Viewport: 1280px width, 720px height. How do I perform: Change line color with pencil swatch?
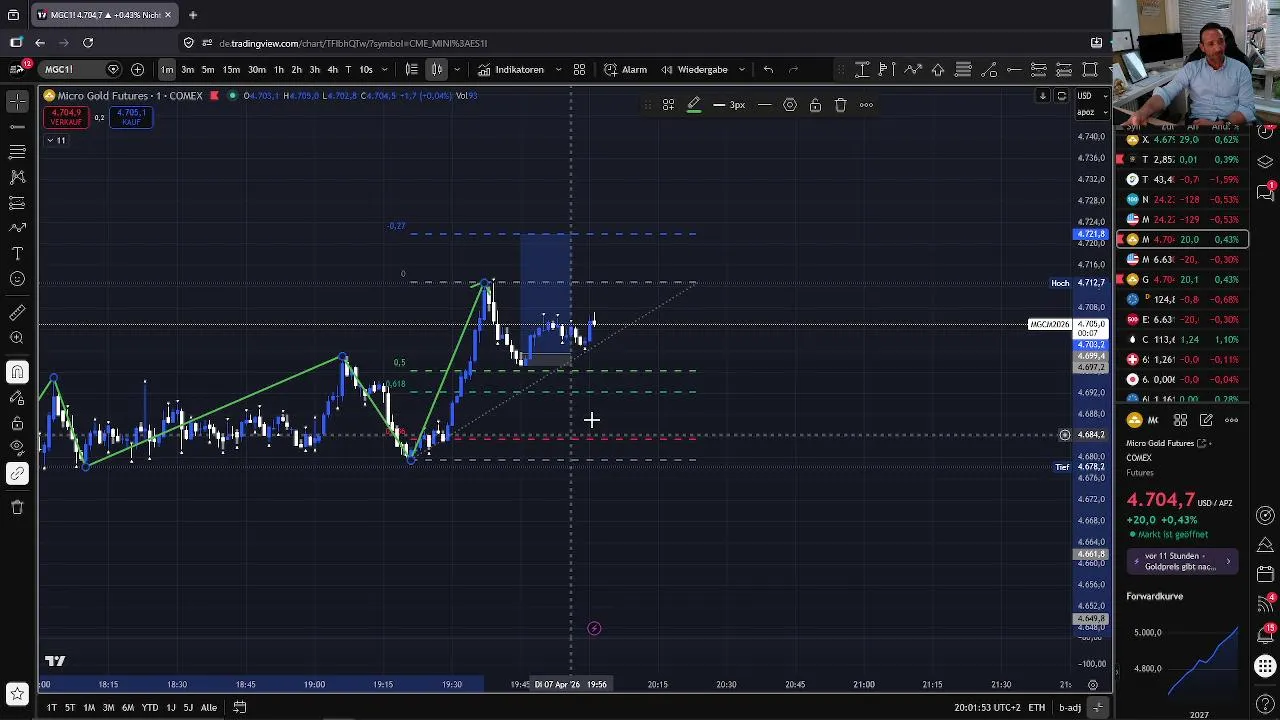(693, 105)
